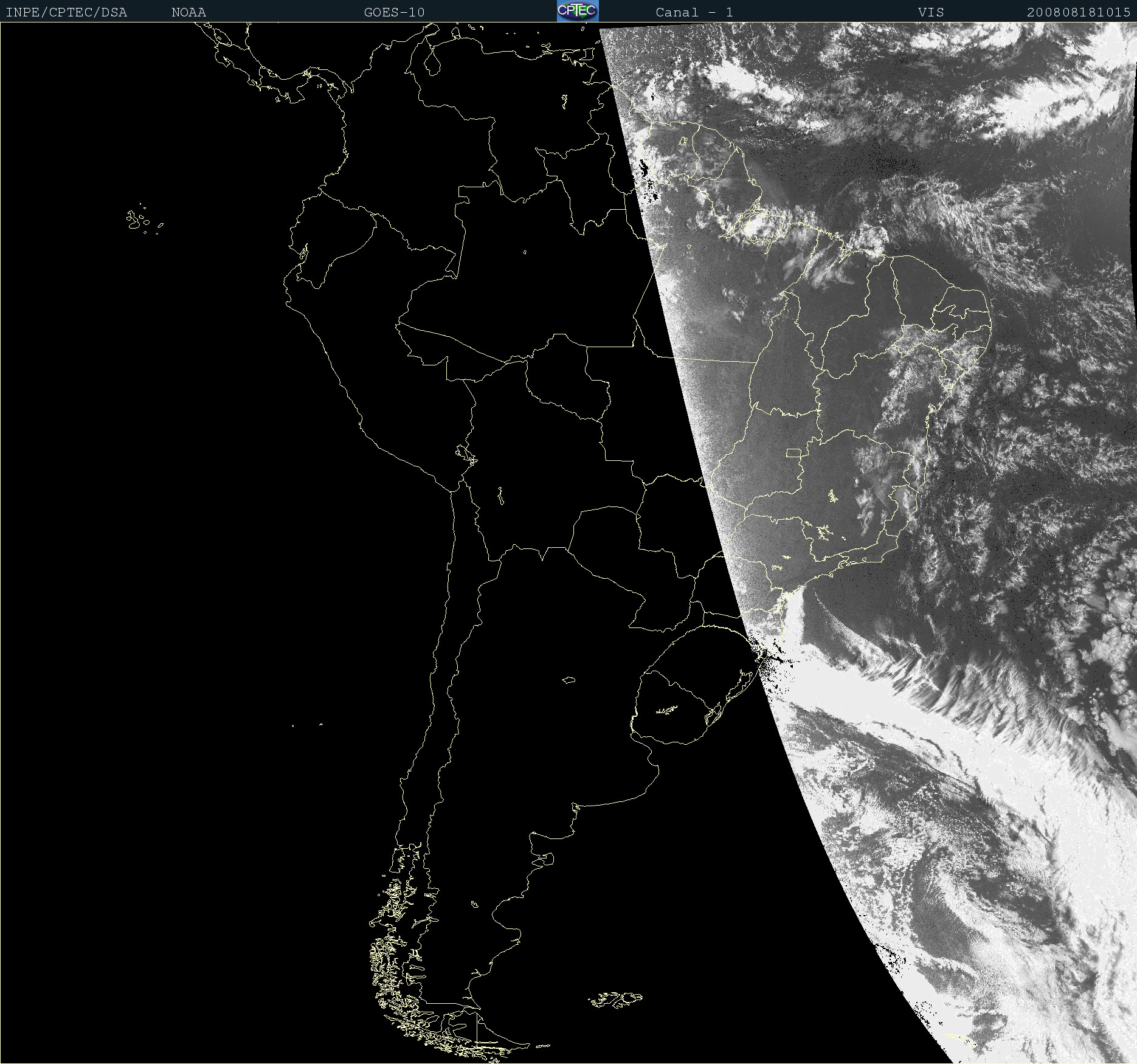
Task: Click the satellite map image
Action: (568, 543)
